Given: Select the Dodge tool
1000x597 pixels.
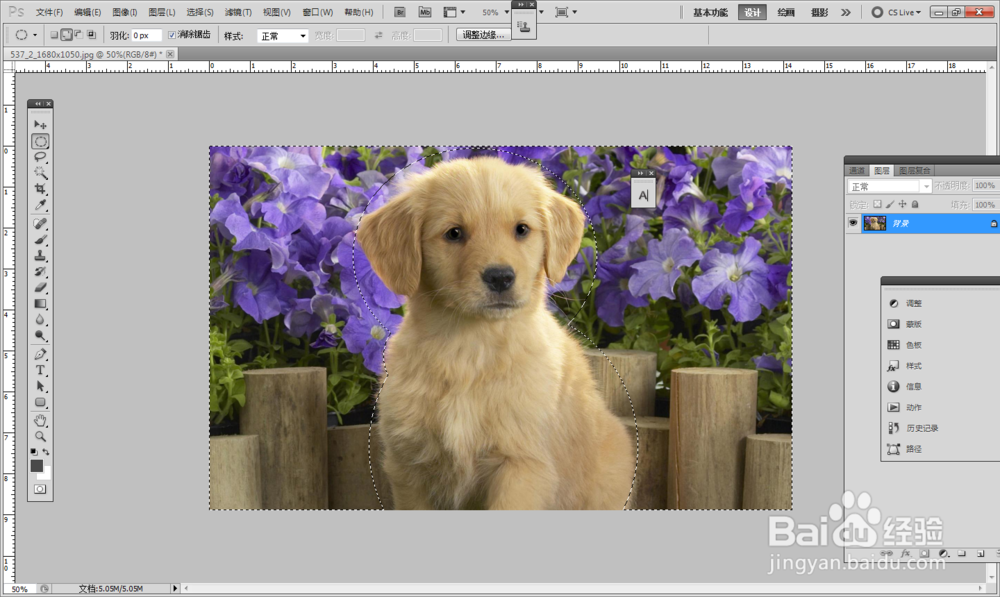Looking at the screenshot, I should pos(40,335).
